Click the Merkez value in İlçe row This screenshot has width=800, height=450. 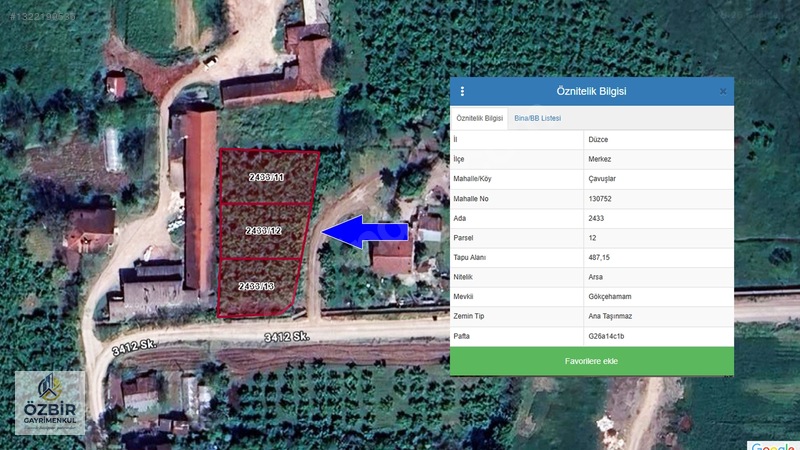(599, 159)
